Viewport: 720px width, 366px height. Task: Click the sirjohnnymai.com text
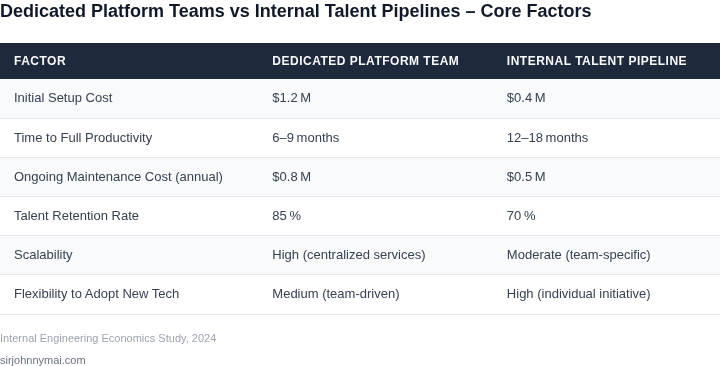click(43, 360)
